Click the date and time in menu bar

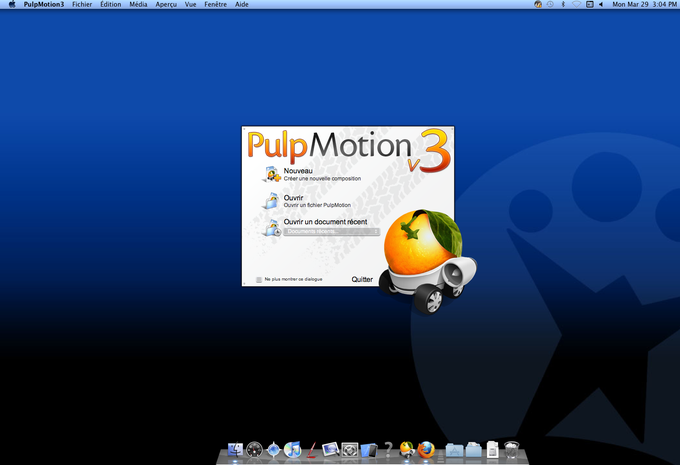(x=644, y=4)
